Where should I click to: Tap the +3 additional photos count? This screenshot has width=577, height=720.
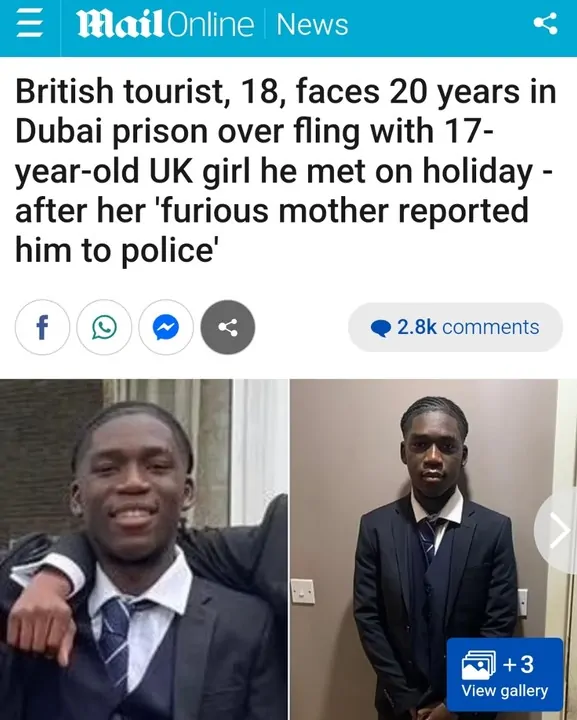(x=519, y=664)
